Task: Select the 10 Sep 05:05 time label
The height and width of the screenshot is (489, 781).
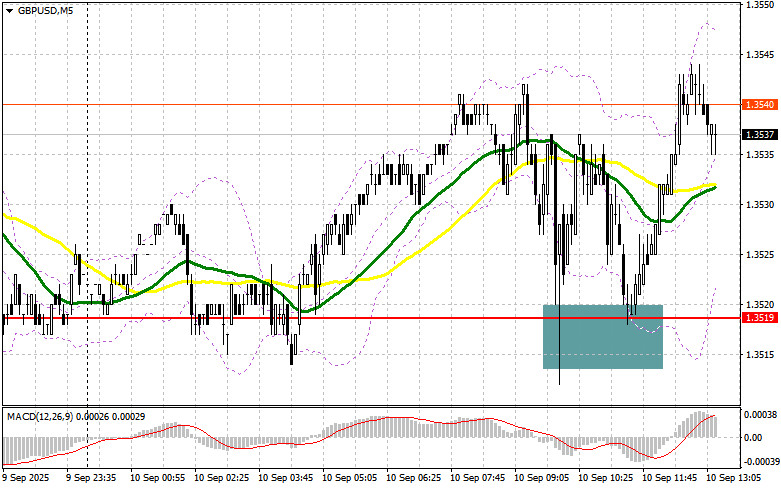Action: click(x=349, y=478)
